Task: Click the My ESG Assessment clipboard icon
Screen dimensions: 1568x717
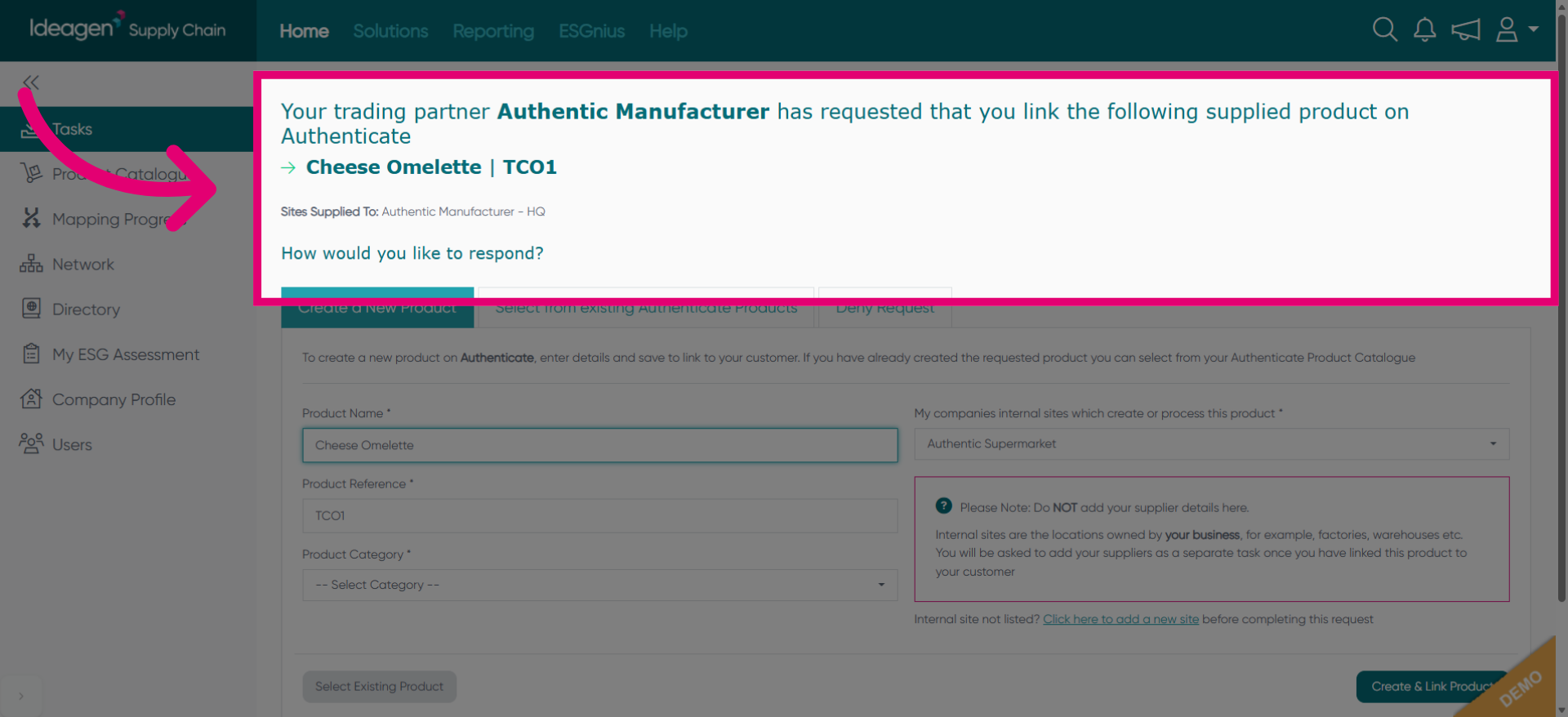Action: tap(31, 354)
